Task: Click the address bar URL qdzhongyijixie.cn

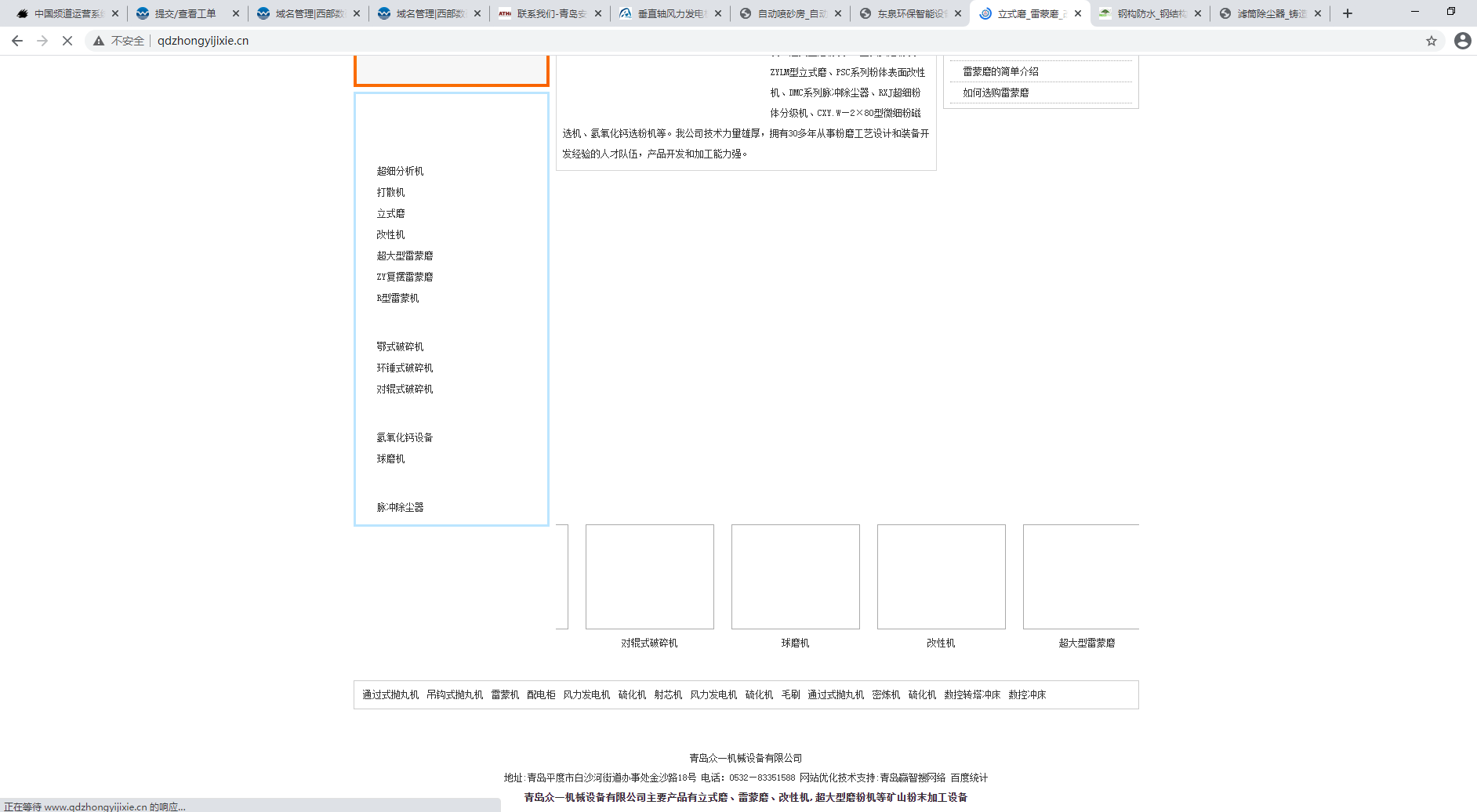Action: click(203, 41)
